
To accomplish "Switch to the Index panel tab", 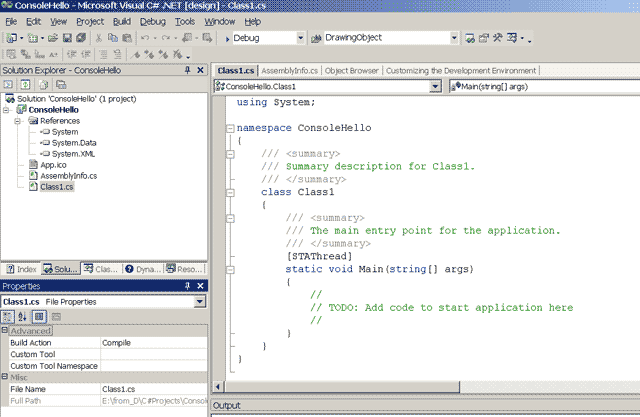I will pyautogui.click(x=22, y=269).
